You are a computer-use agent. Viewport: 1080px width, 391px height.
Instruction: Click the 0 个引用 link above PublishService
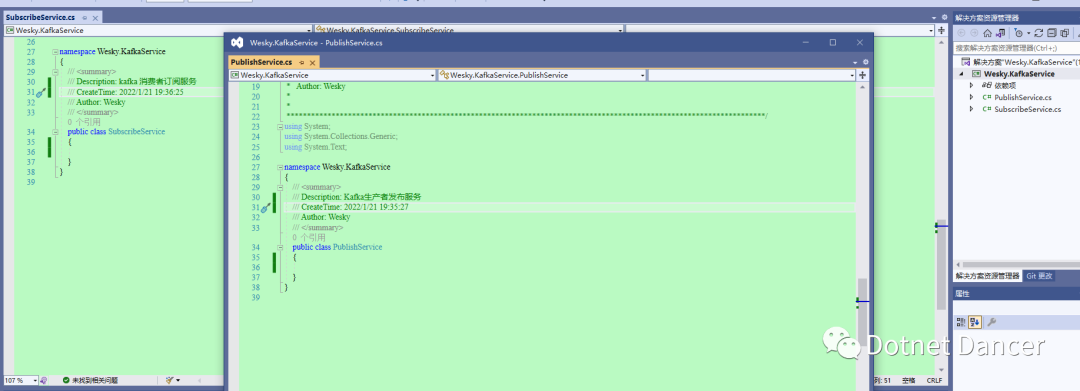click(x=309, y=237)
